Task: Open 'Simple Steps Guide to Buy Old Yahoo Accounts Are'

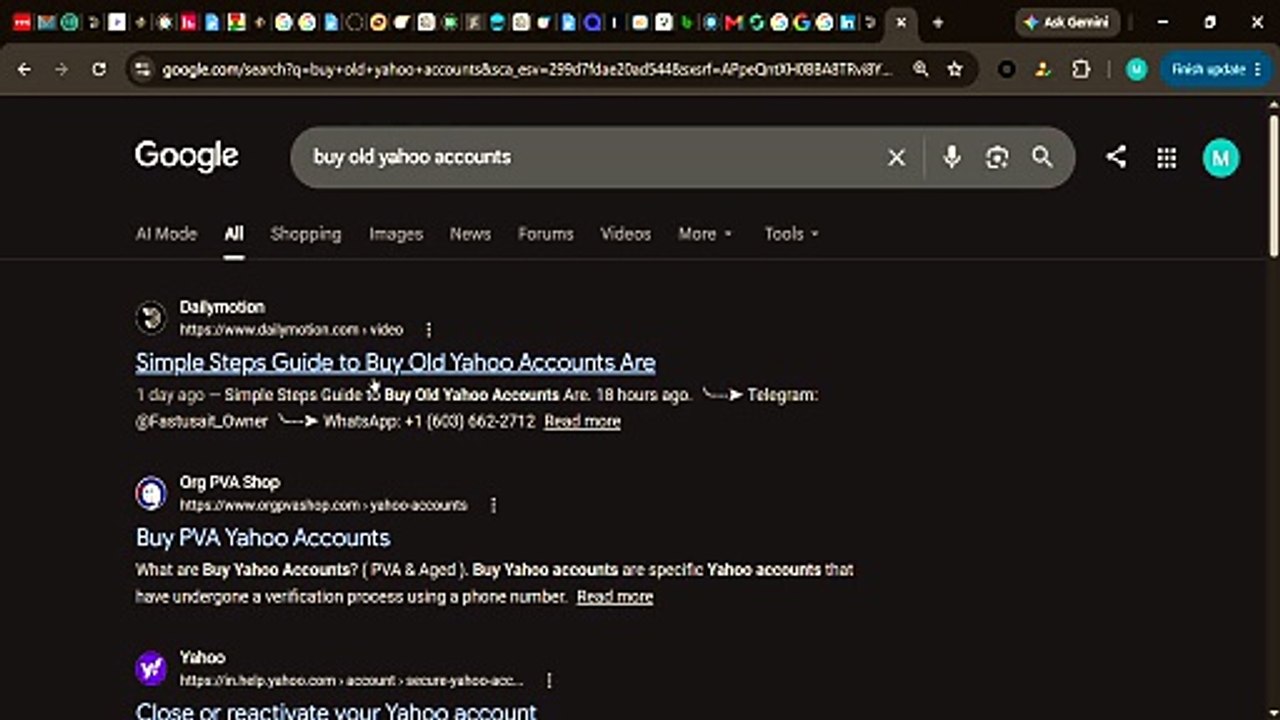Action: [396, 362]
